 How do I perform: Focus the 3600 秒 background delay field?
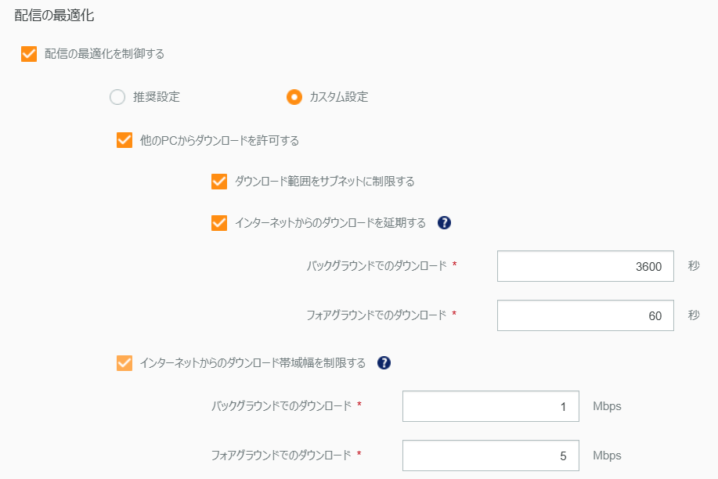pos(585,266)
